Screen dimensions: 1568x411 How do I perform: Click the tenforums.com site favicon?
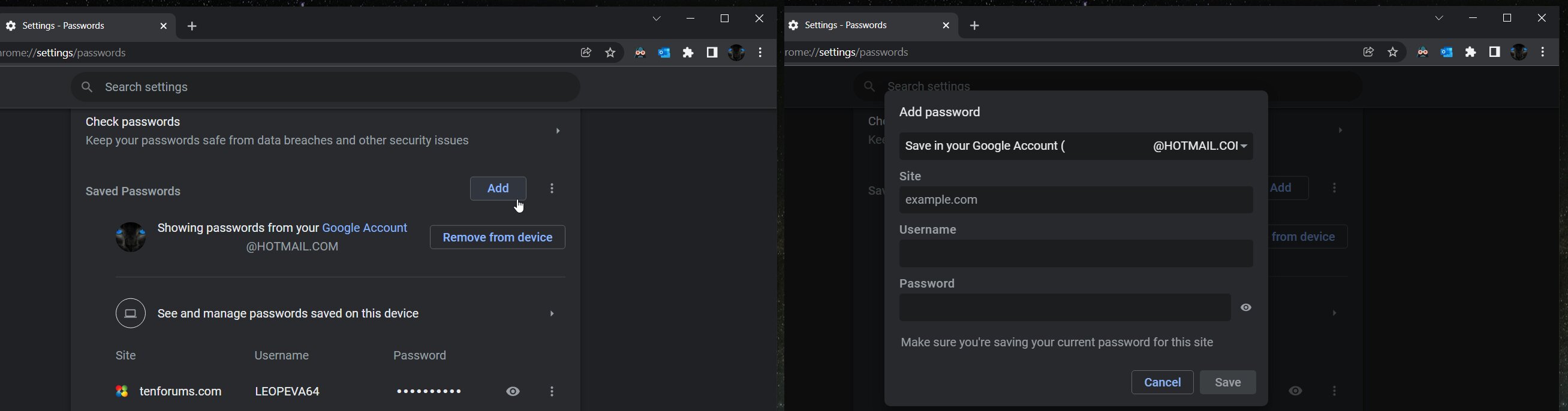tap(122, 392)
